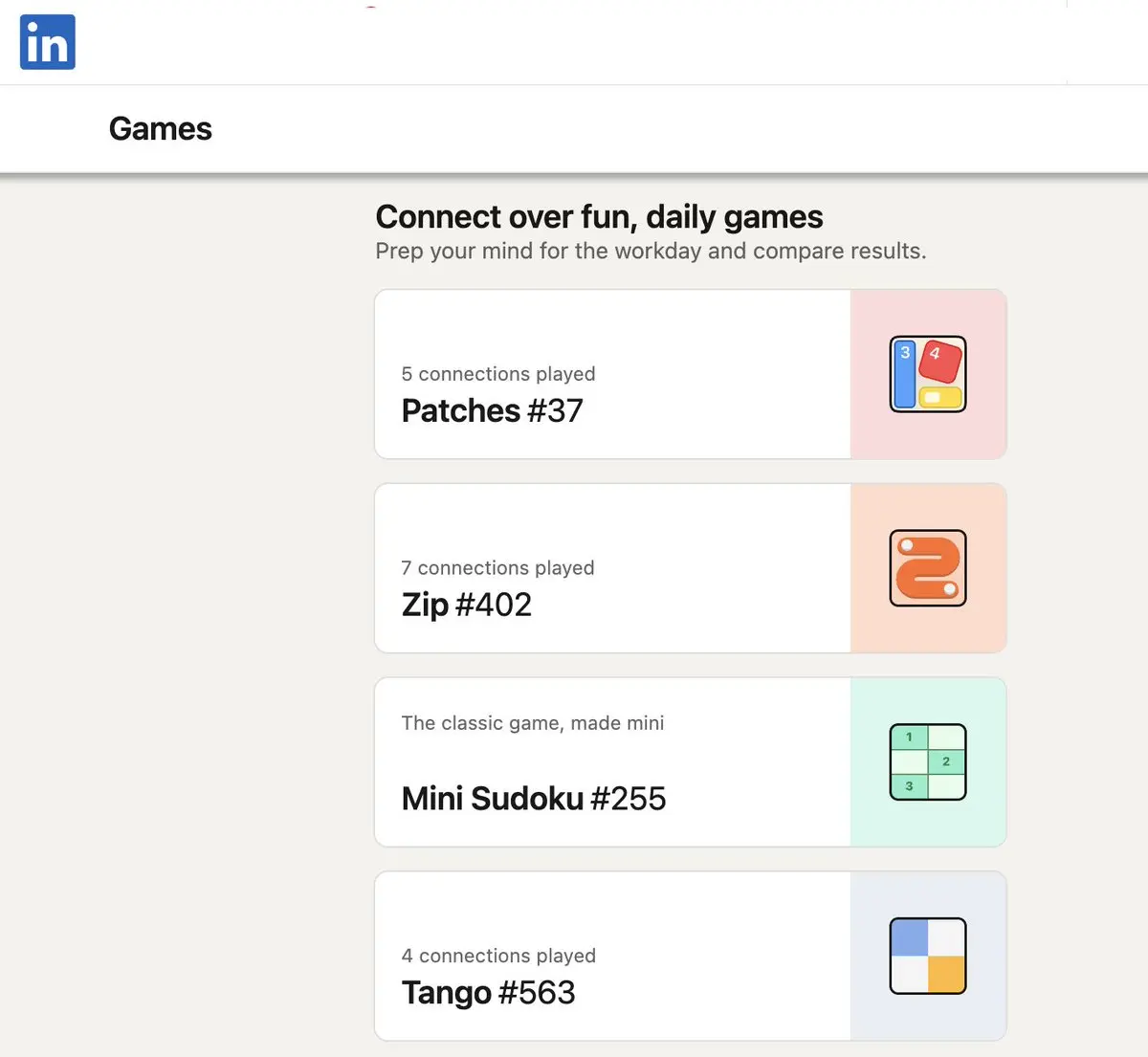The image size is (1148, 1057).
Task: Click the red 4 tile in the Patches icon
Action: coord(938,360)
